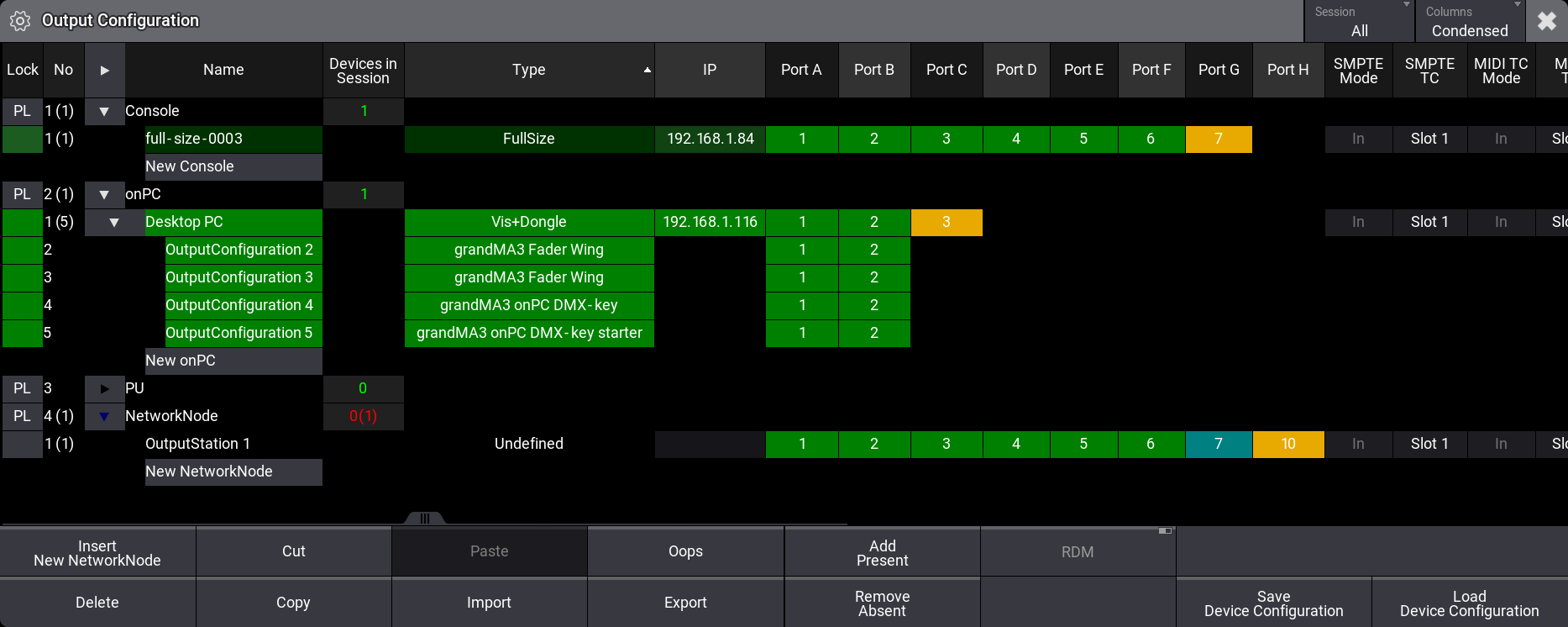The image size is (1568, 627).
Task: Click the Export button
Action: click(685, 603)
